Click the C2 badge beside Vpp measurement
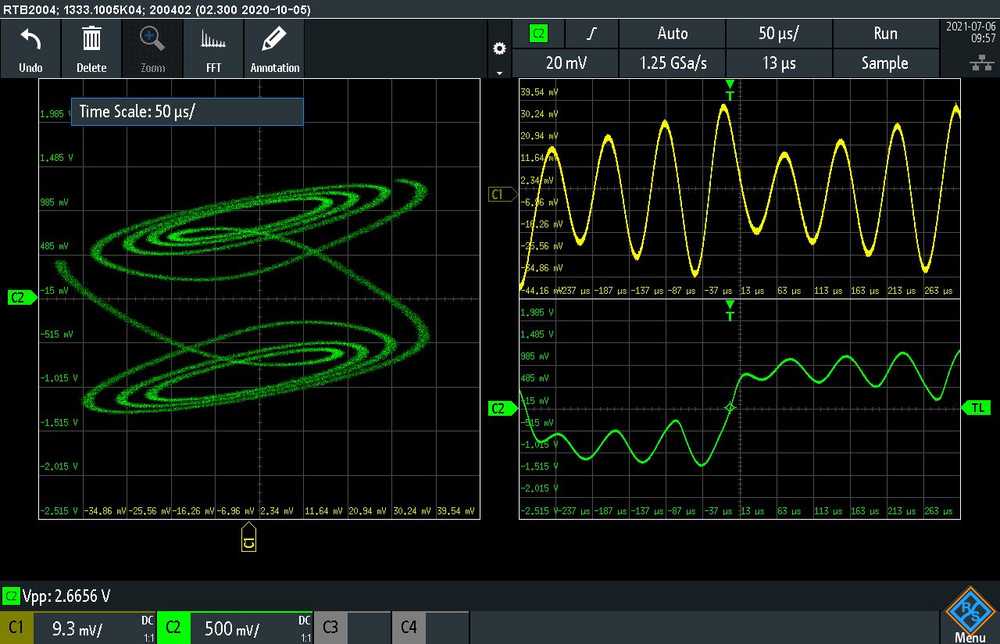The width and height of the screenshot is (1000, 644). pos(11,596)
